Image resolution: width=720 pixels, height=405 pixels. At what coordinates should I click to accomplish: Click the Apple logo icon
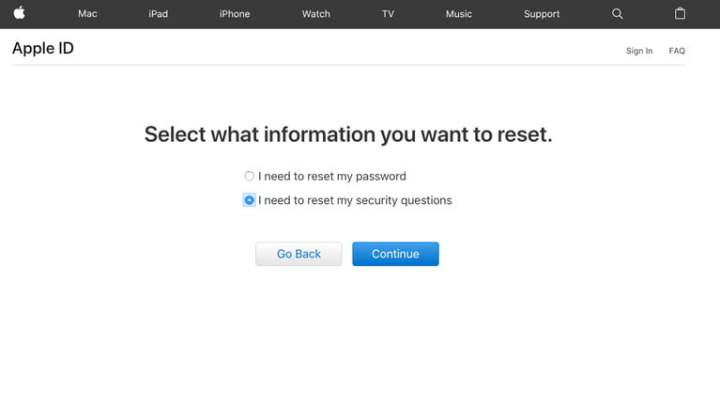pyautogui.click(x=19, y=13)
